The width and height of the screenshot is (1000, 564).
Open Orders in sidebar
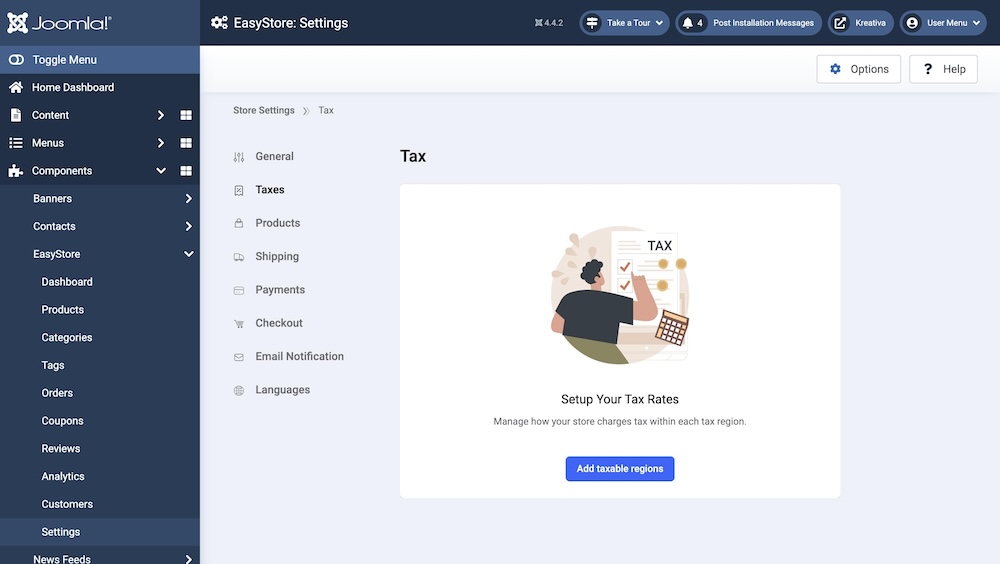[57, 393]
